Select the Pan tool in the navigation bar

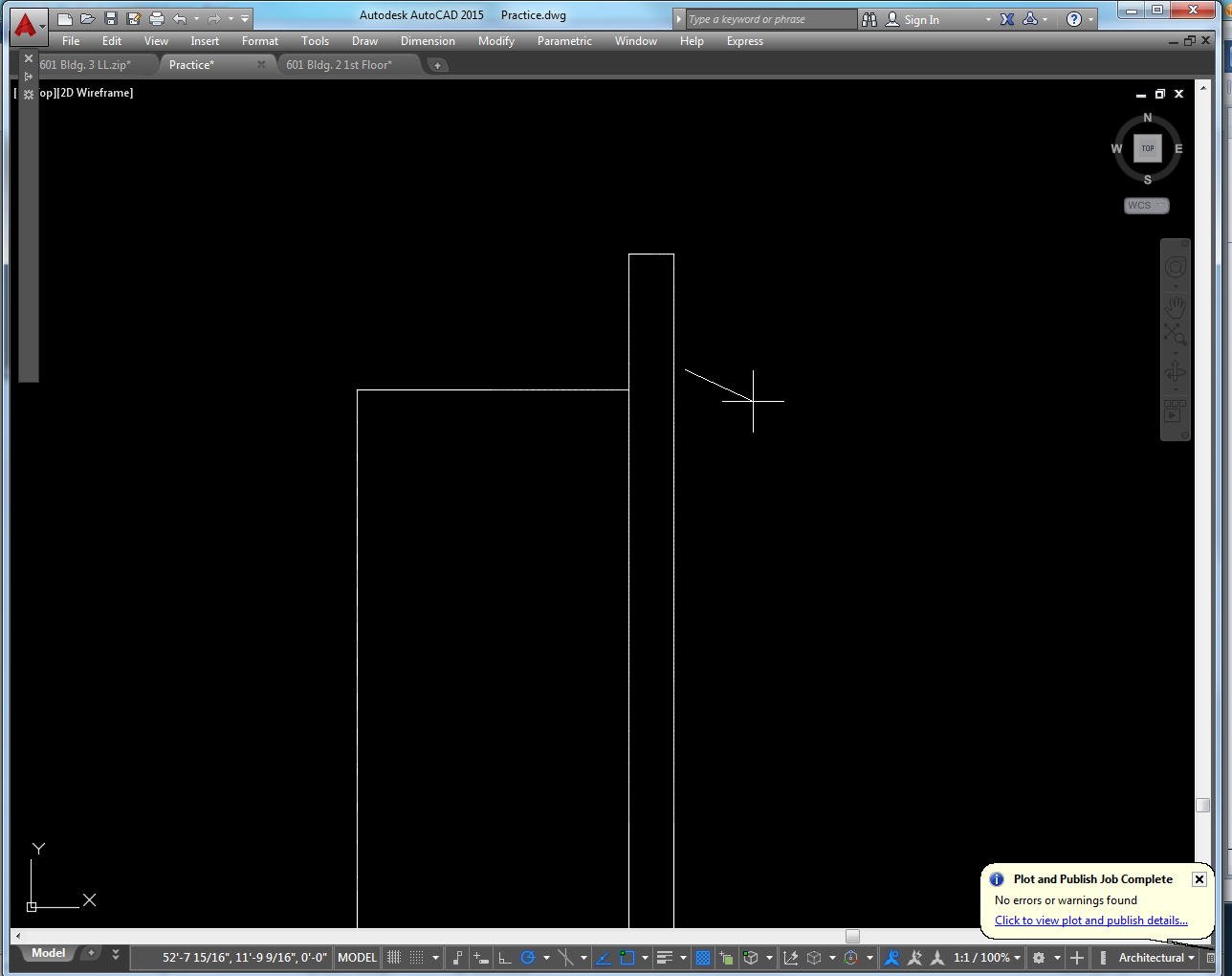pos(1176,307)
